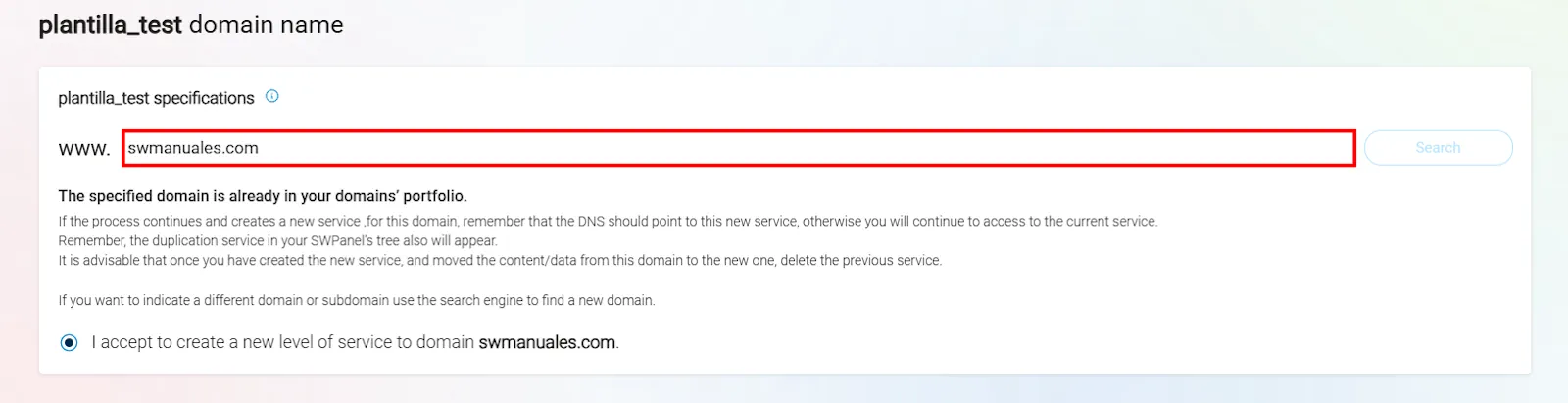Click the domain already in portfolio warning
The image size is (1568, 403).
[x=262, y=196]
